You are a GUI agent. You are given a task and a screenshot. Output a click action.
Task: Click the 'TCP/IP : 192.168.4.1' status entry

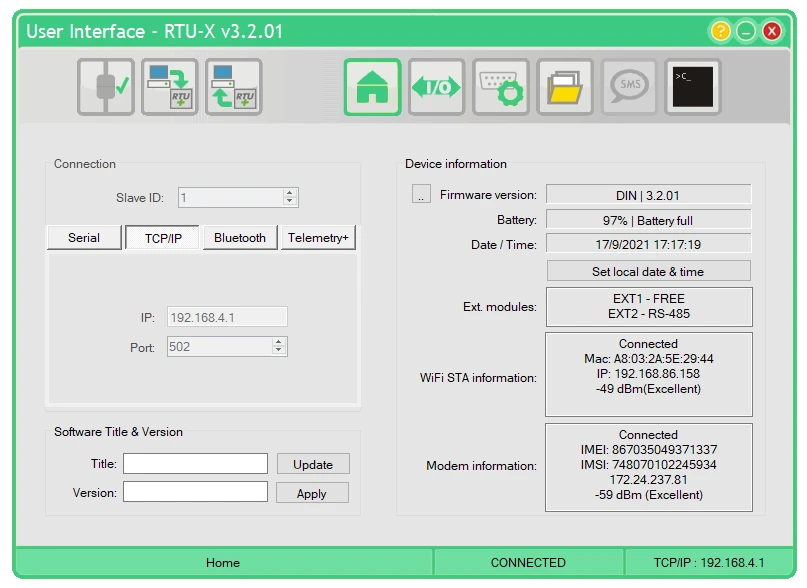click(x=709, y=562)
